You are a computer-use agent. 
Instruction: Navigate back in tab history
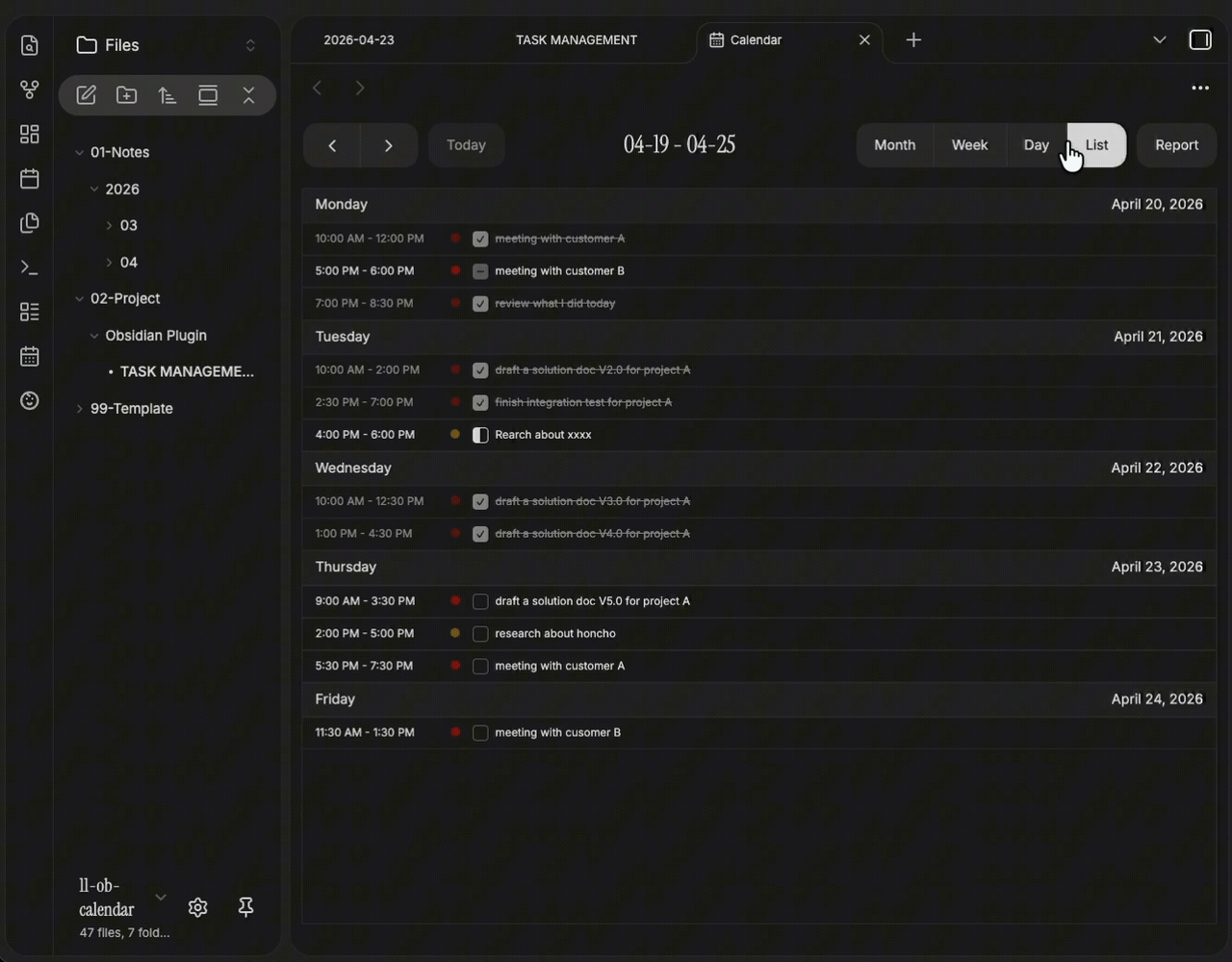point(318,88)
